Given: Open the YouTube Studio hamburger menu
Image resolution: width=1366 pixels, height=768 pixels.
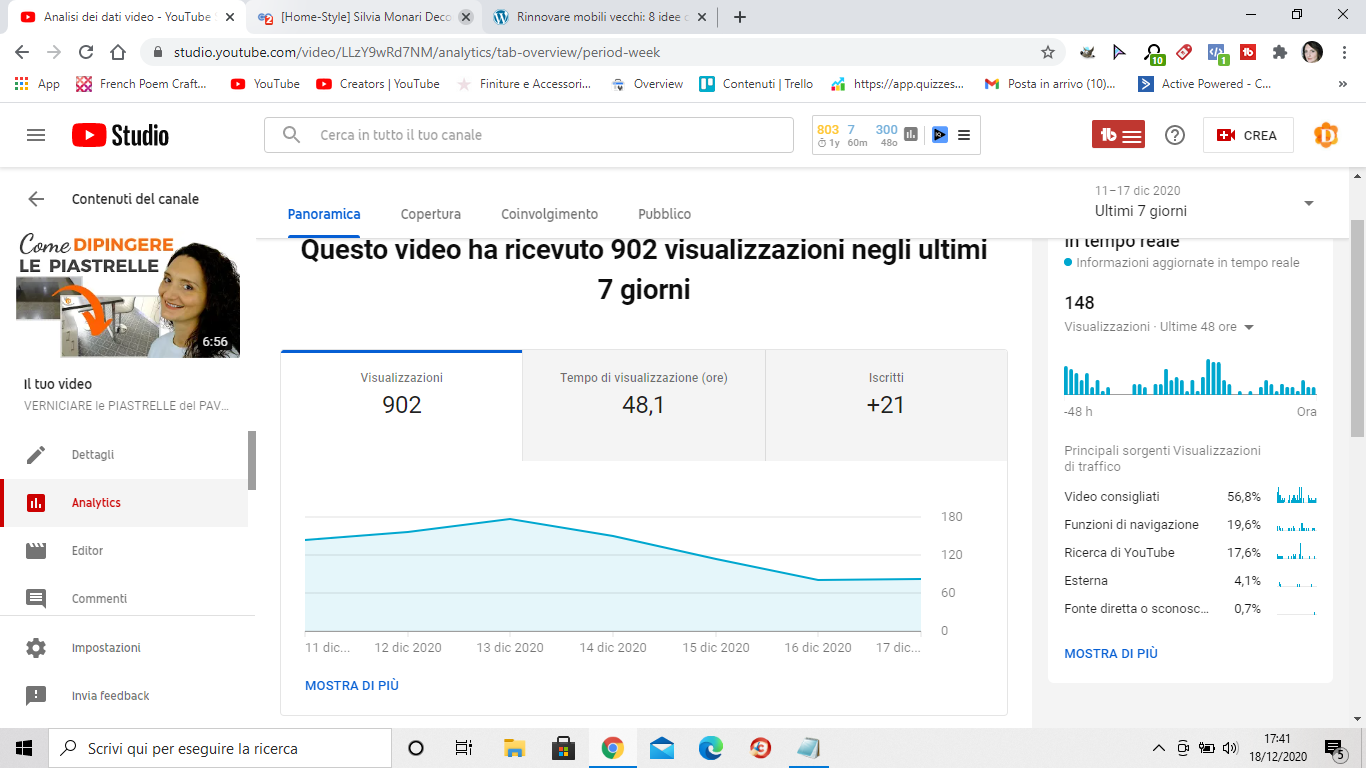Looking at the screenshot, I should (x=36, y=135).
